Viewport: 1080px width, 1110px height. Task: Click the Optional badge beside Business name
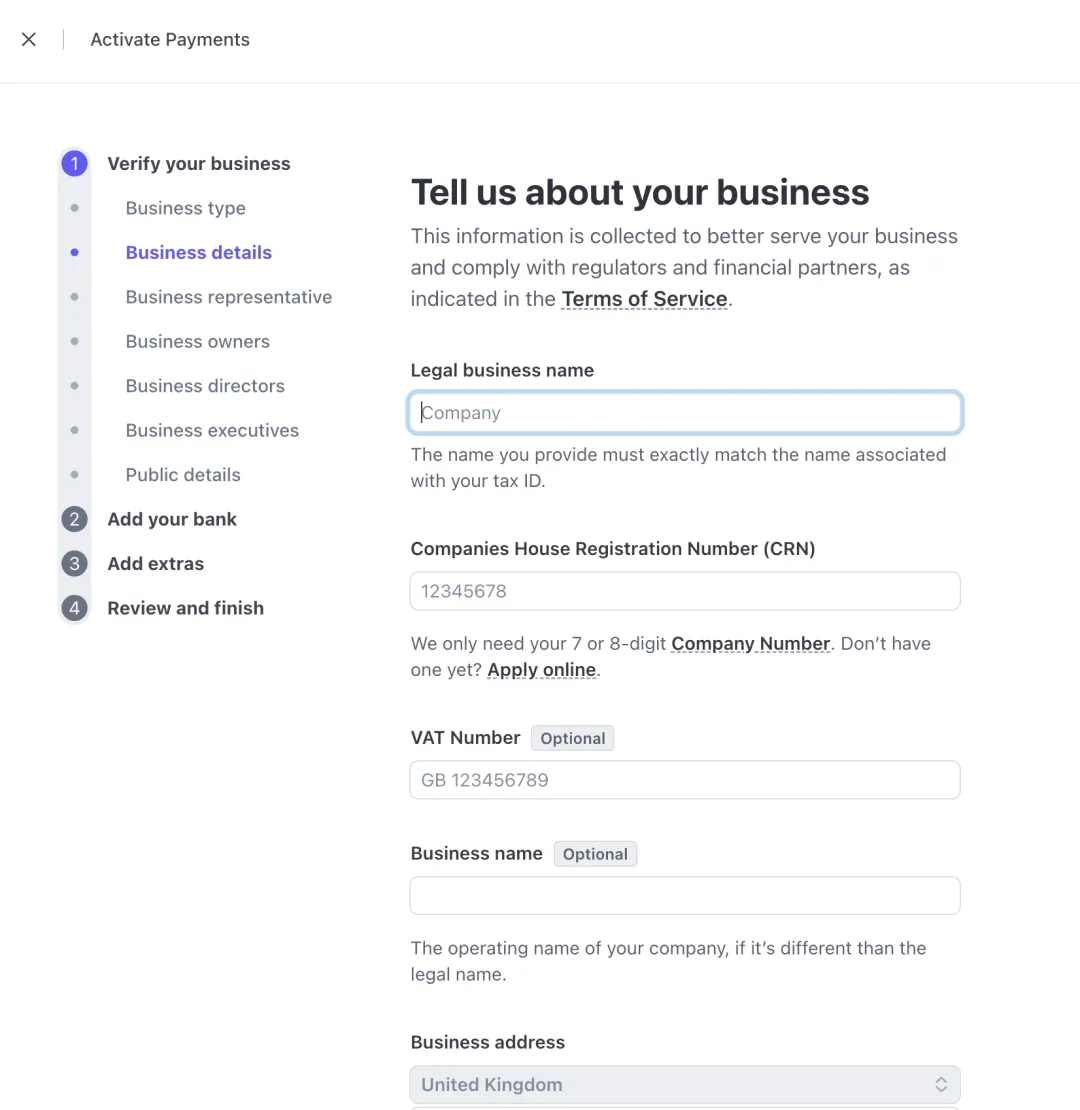pos(595,854)
